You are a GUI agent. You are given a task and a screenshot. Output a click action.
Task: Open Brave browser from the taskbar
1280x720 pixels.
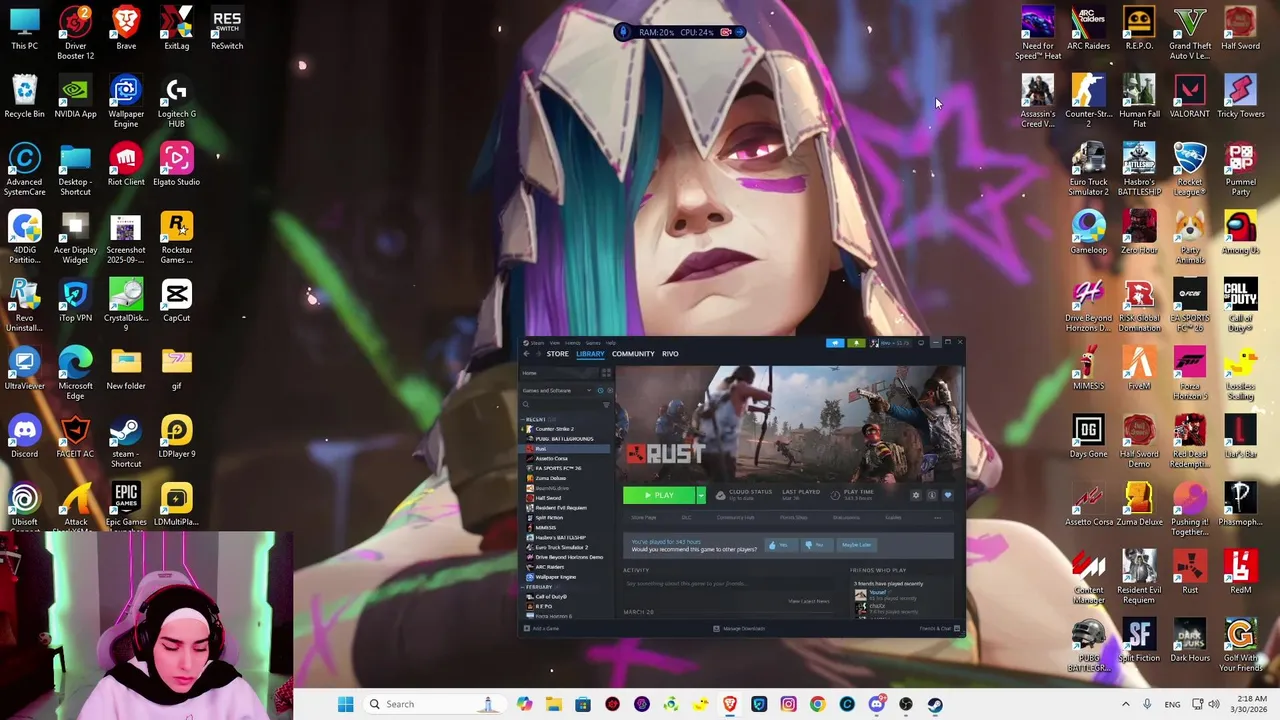pos(730,704)
